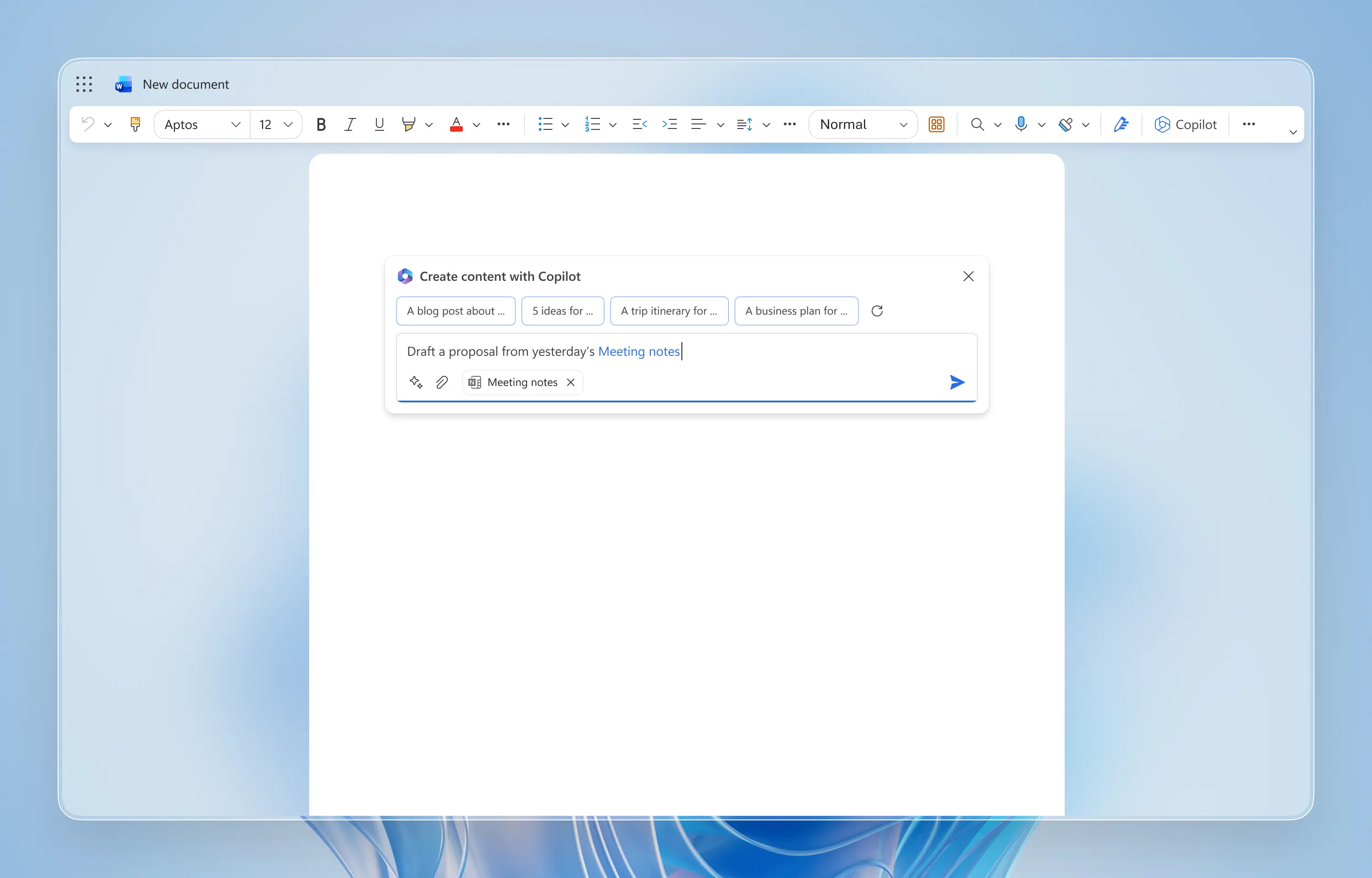Click the text highlight color icon
The height and width of the screenshot is (878, 1372).
408,124
